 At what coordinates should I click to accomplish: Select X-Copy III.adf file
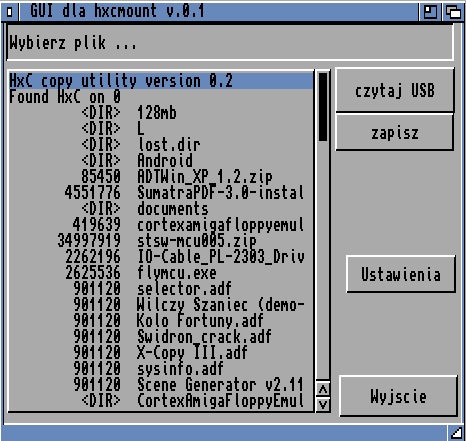pos(161,353)
